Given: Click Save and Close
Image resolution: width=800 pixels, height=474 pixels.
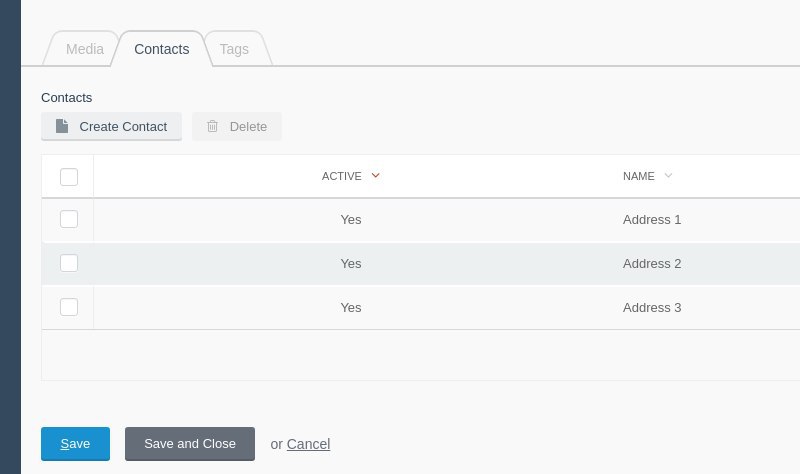Looking at the screenshot, I should [x=190, y=444].
